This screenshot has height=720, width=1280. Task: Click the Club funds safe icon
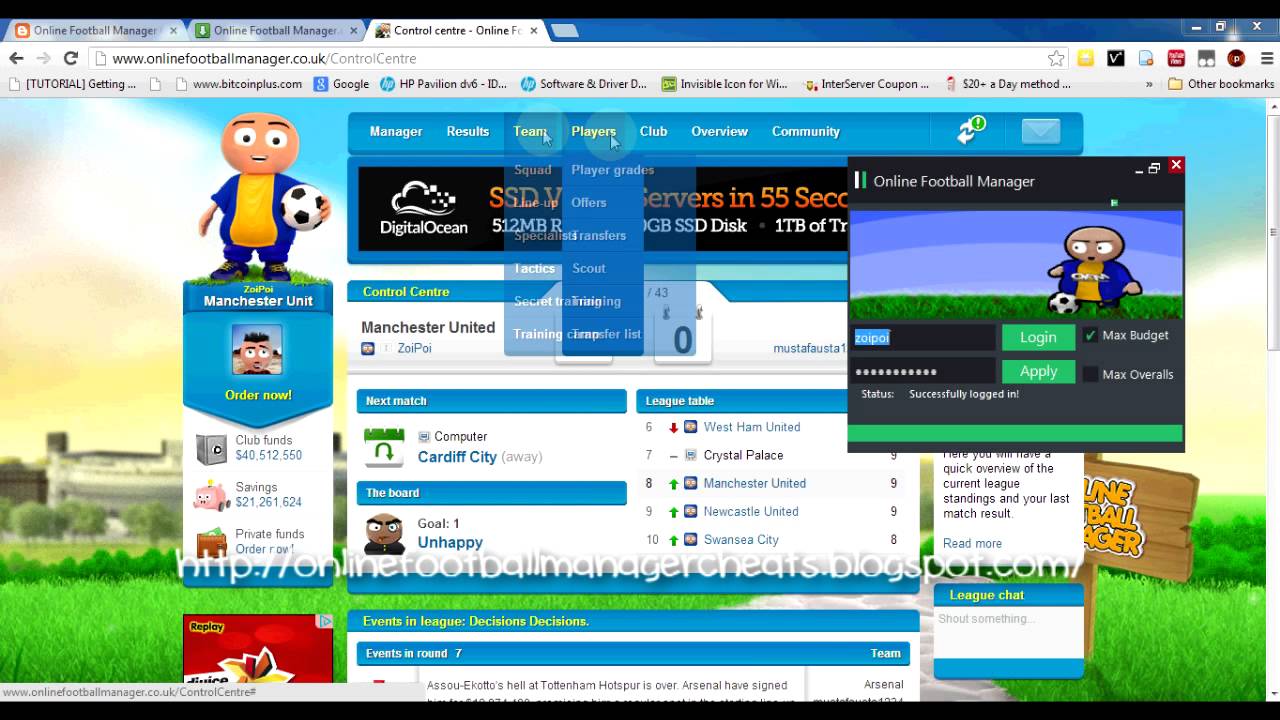pyautogui.click(x=211, y=449)
